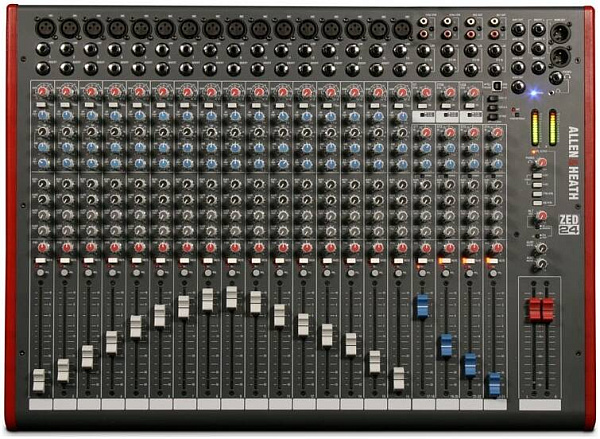Toggle the bottom black switch below USB port
This screenshot has height=439, width=600.
click(x=494, y=117)
